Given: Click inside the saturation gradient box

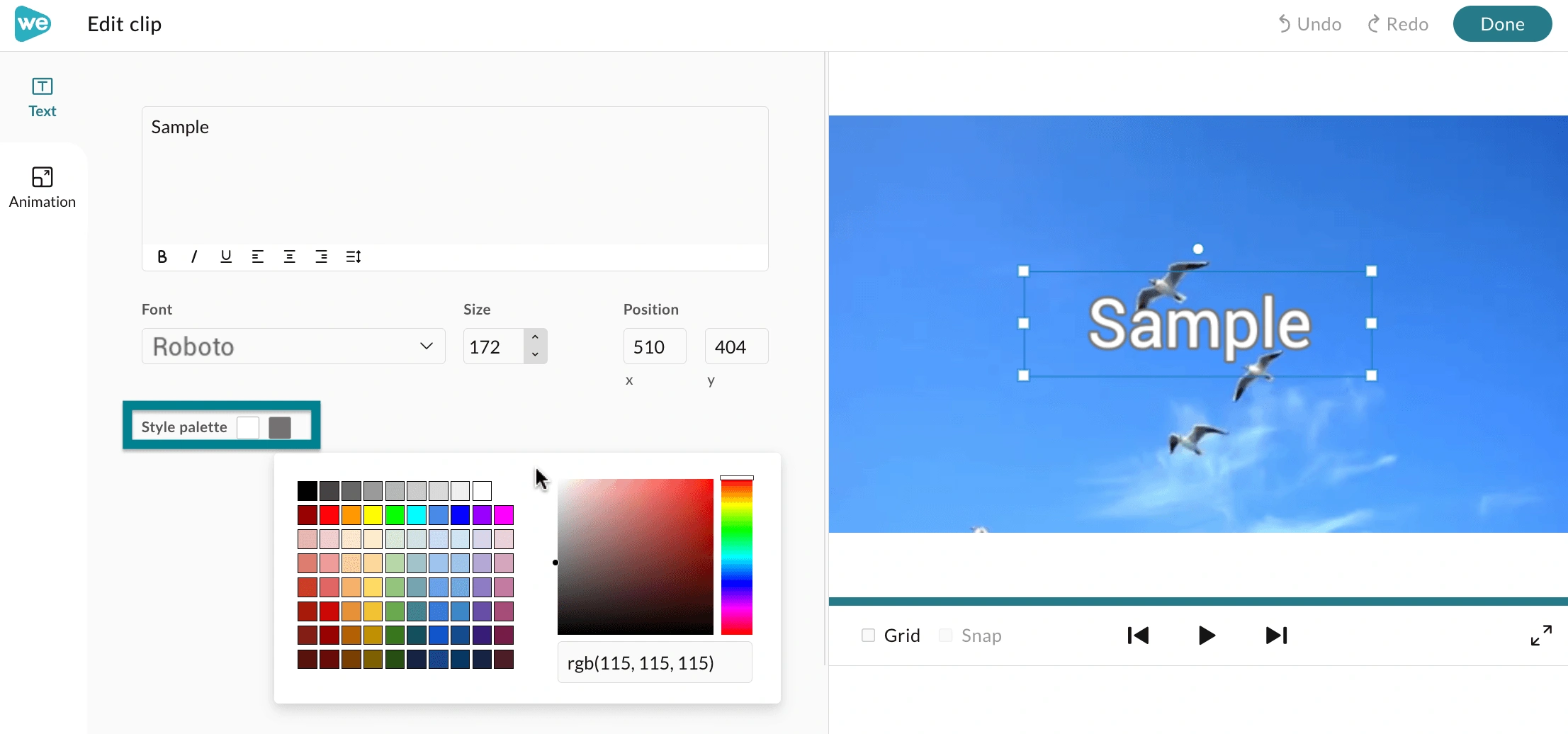Looking at the screenshot, I should coord(636,557).
